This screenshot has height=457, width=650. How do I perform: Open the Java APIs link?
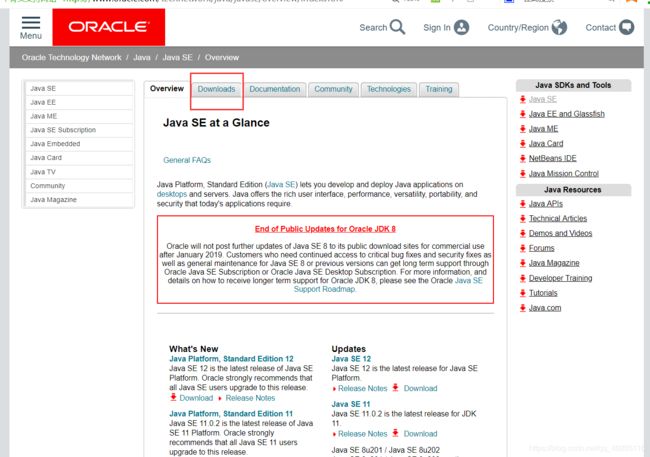coord(546,204)
